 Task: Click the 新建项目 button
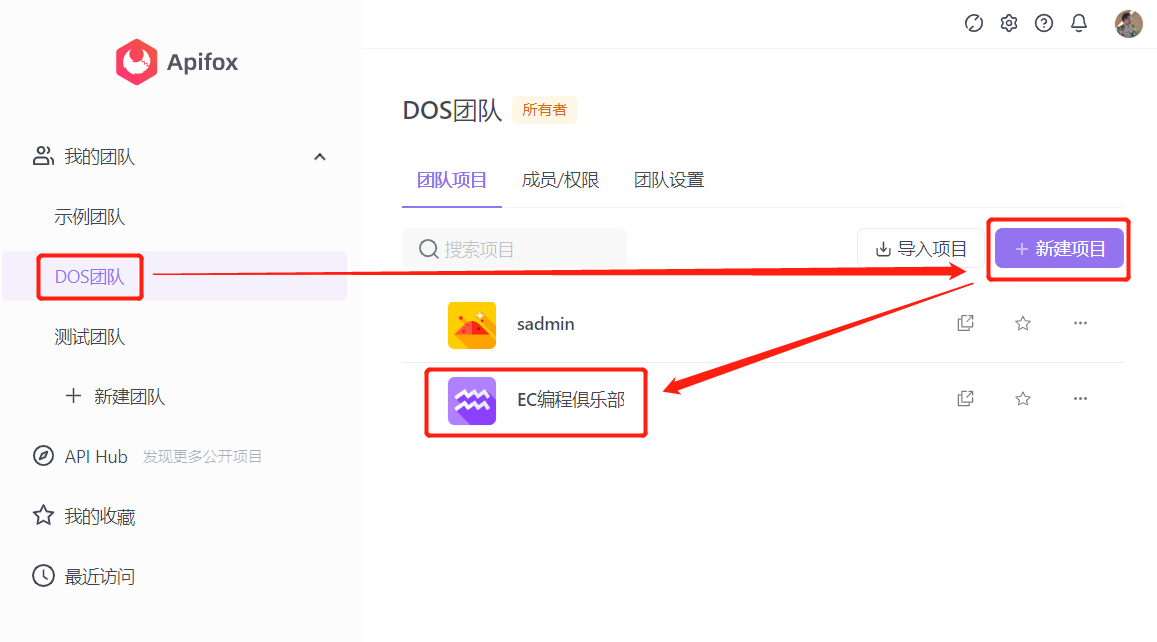[x=1058, y=248]
